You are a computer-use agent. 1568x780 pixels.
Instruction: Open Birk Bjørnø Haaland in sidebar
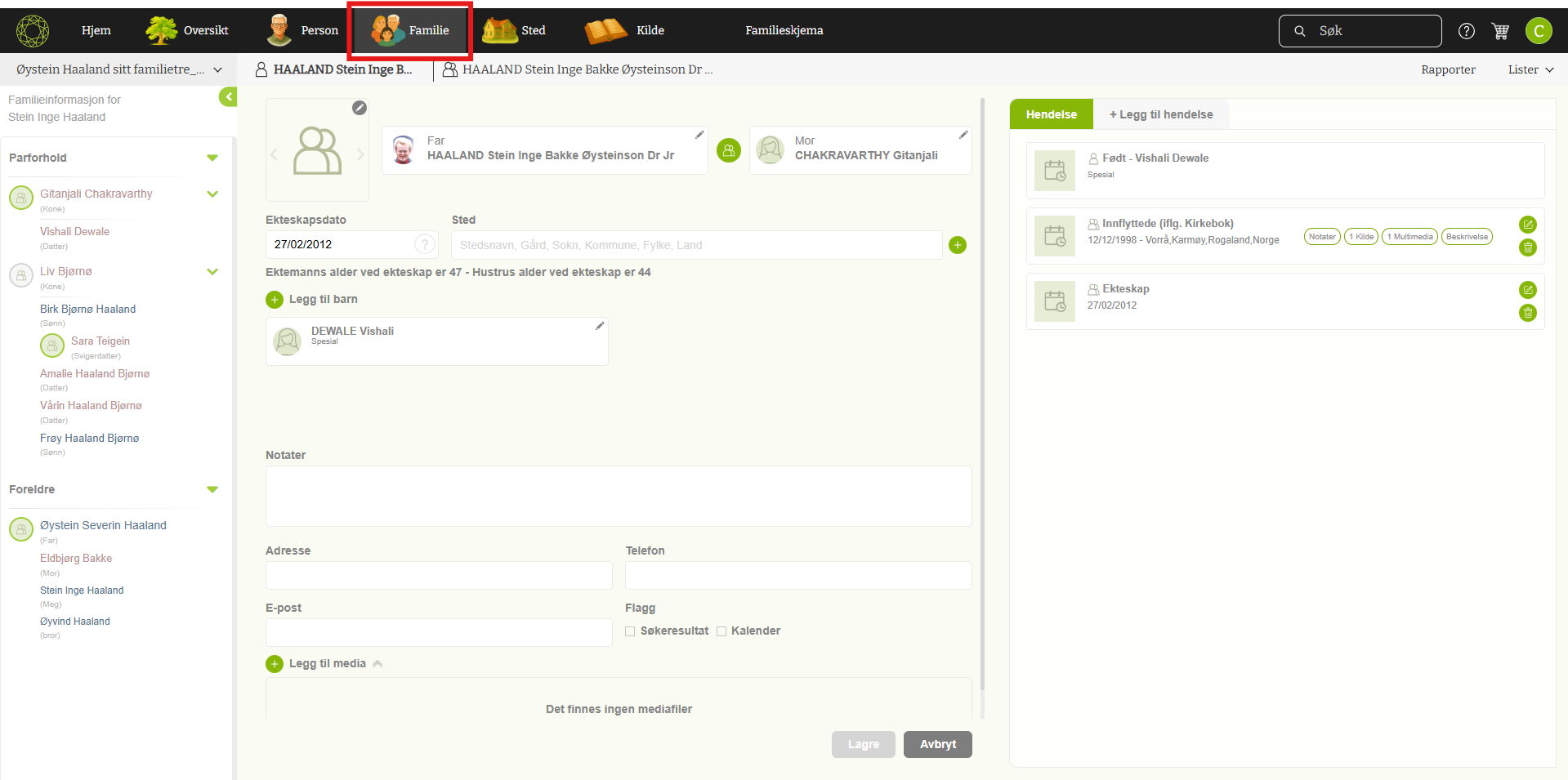87,309
